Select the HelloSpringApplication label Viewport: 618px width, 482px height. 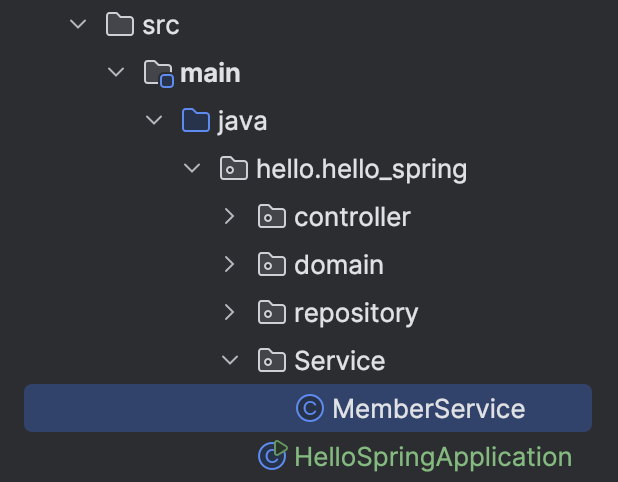pos(433,457)
